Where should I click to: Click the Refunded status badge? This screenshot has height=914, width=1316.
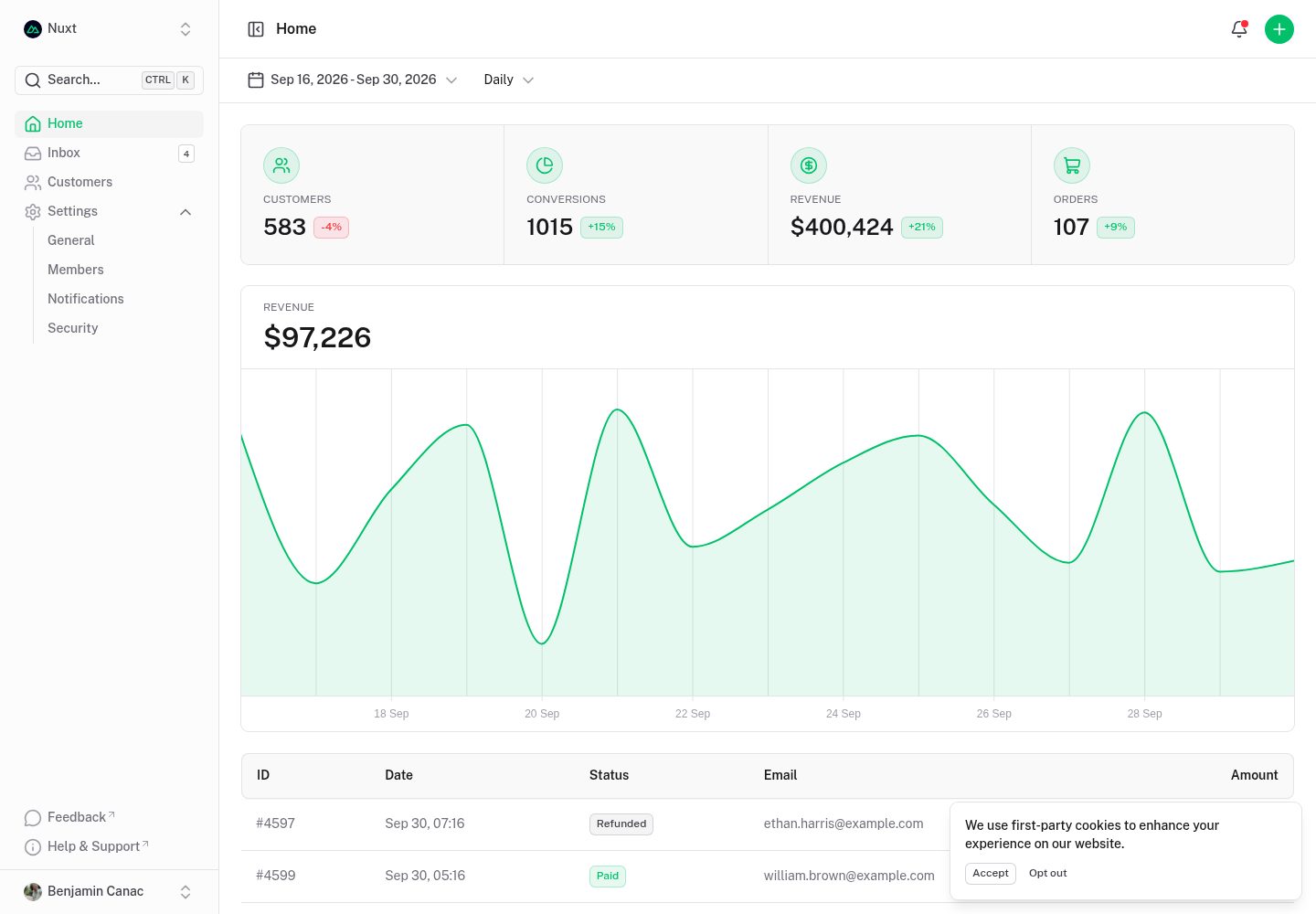[621, 824]
